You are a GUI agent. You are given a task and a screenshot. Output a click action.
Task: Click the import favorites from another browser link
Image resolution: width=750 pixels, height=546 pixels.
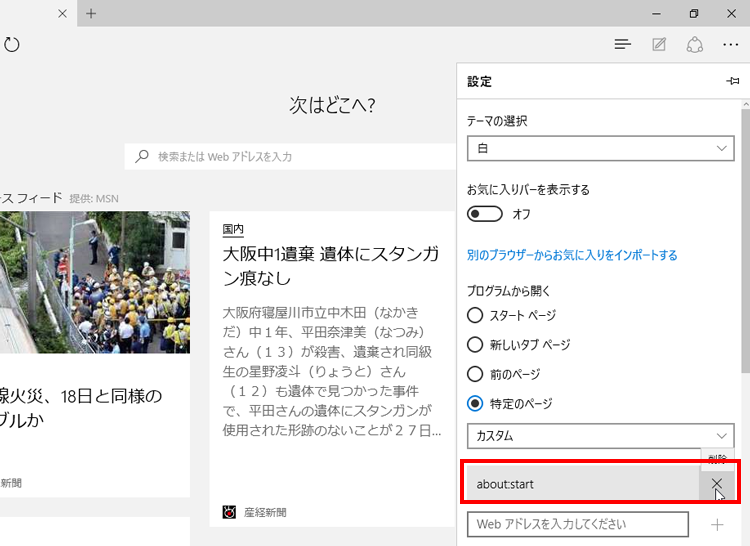coord(572,255)
